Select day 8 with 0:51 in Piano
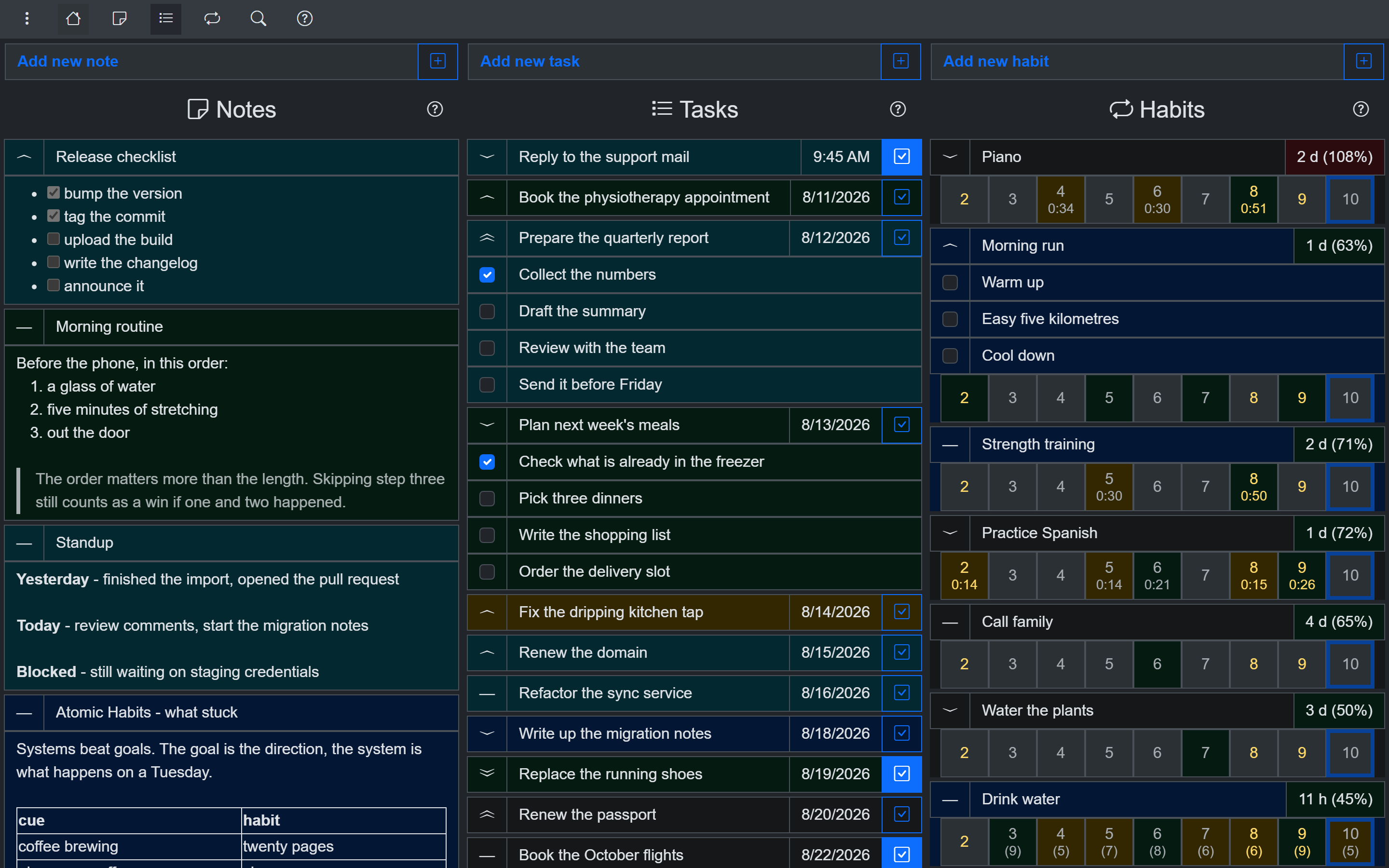1389x868 pixels. click(1253, 199)
